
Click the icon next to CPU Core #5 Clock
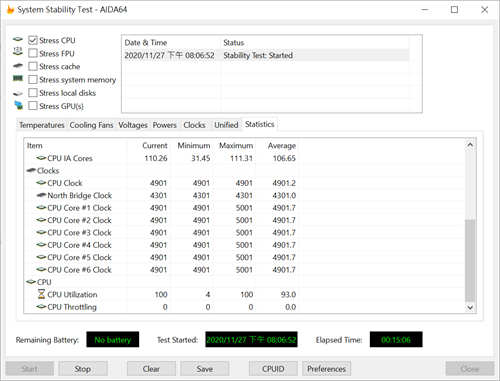[x=41, y=257]
